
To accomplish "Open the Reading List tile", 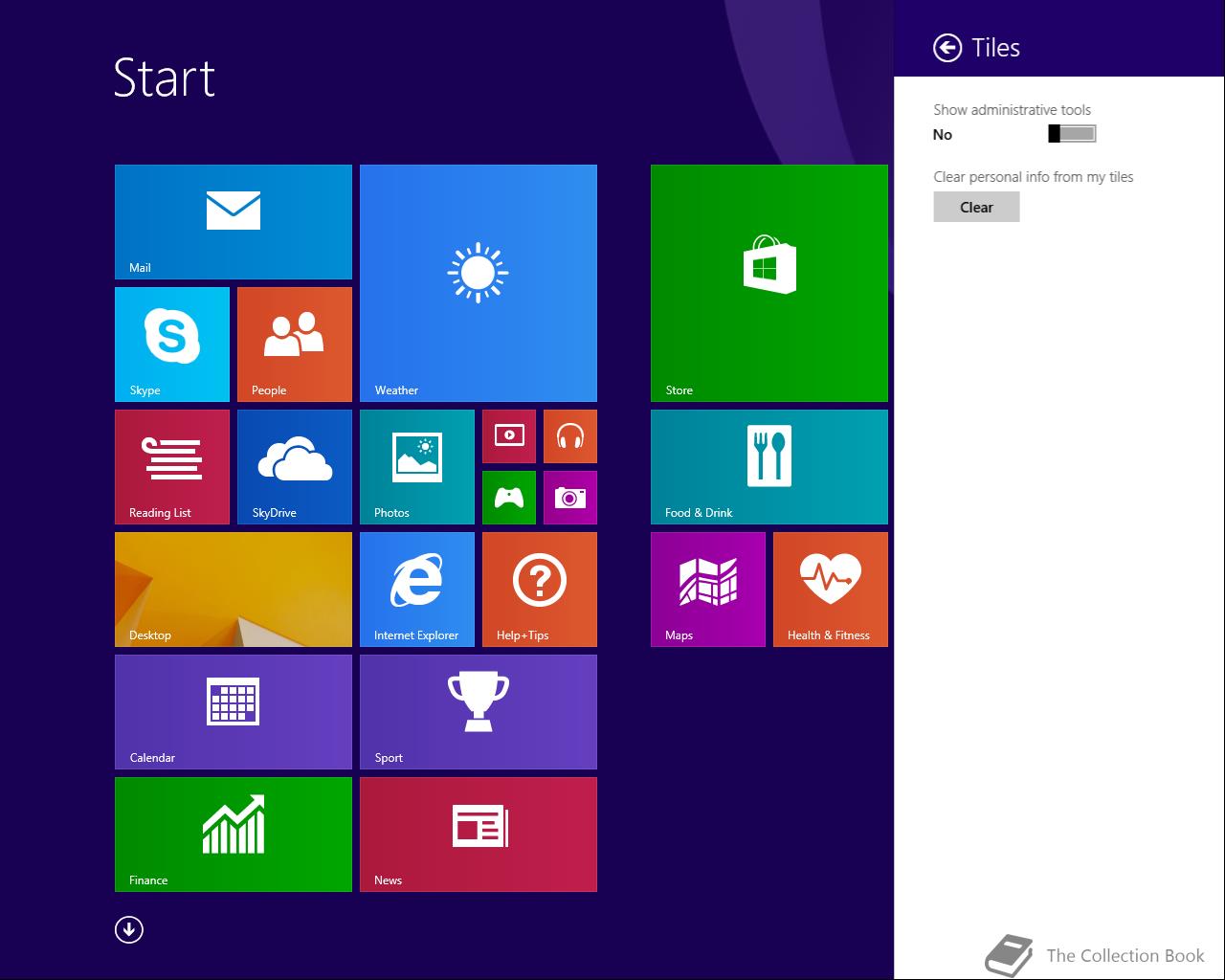I will (172, 467).
